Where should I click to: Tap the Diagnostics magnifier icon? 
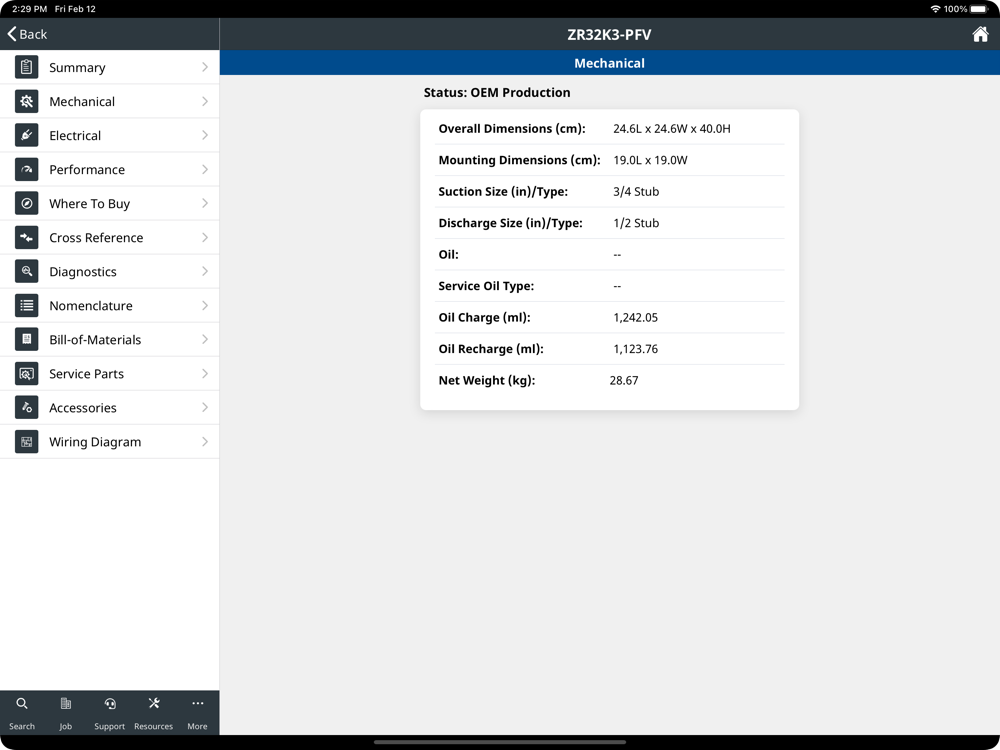[26, 271]
